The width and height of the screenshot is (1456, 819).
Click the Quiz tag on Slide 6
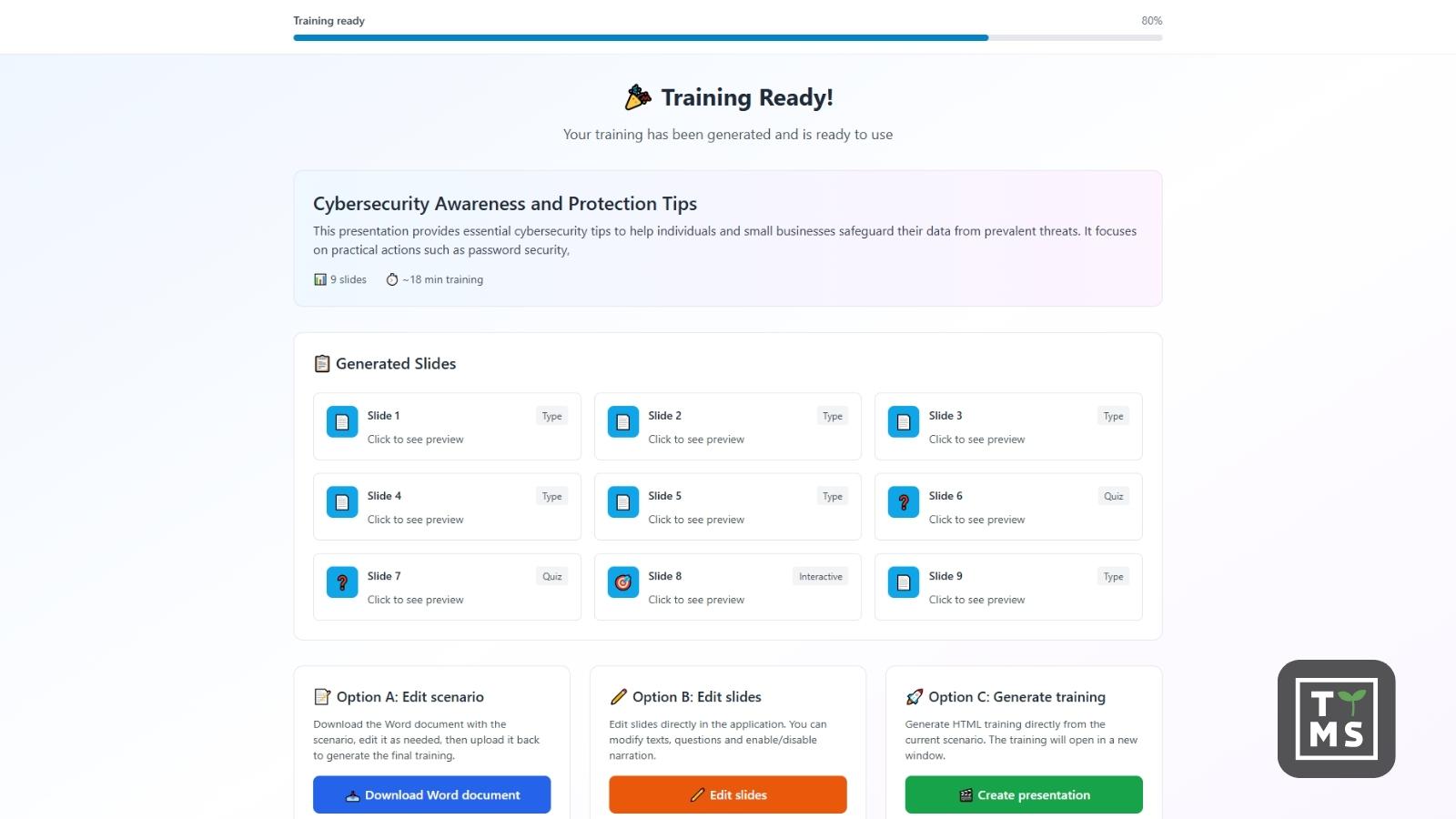pos(1114,497)
